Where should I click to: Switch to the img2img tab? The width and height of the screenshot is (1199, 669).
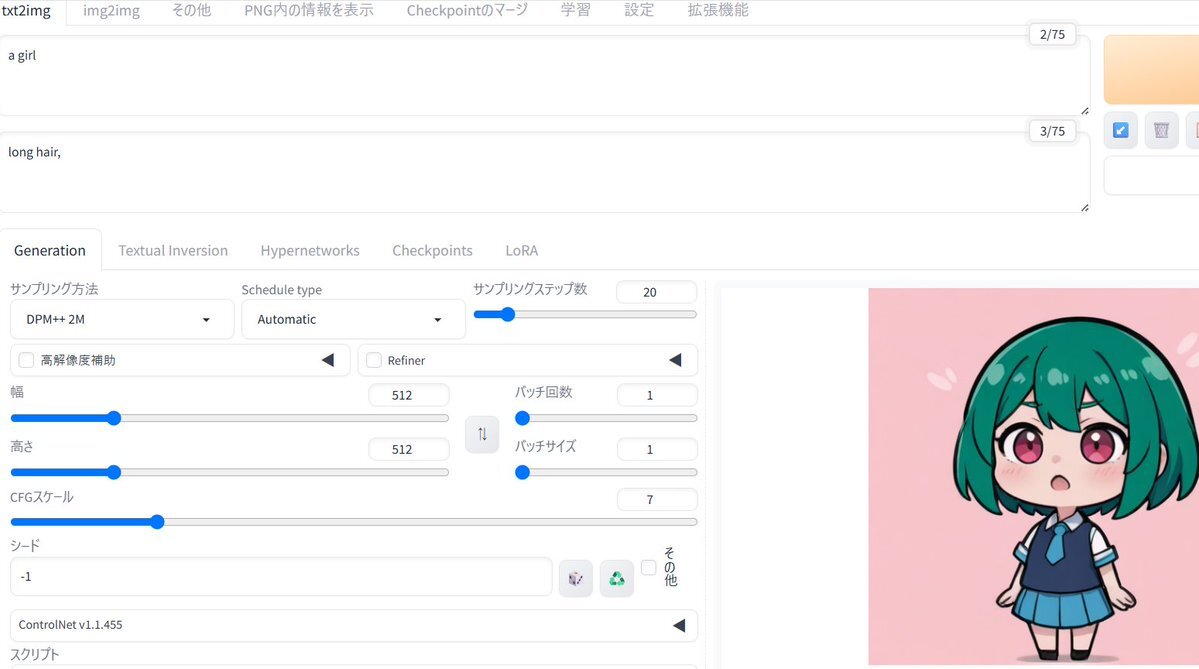[x=111, y=11]
